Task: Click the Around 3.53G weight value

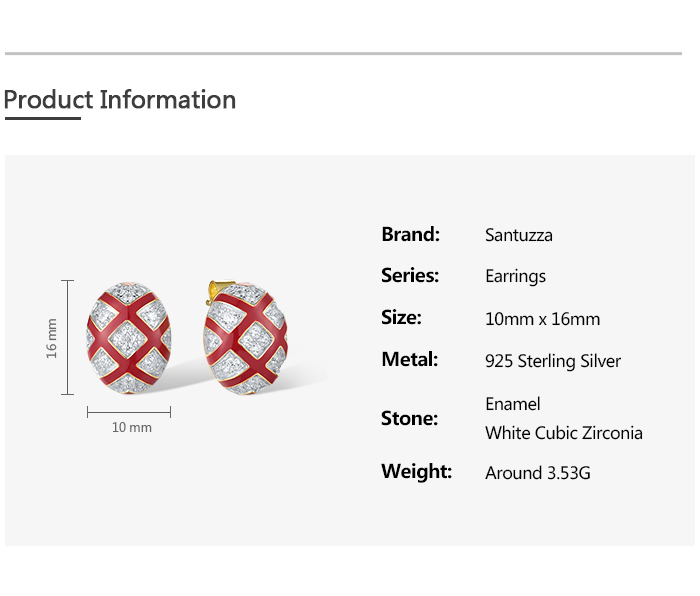Action: click(537, 473)
